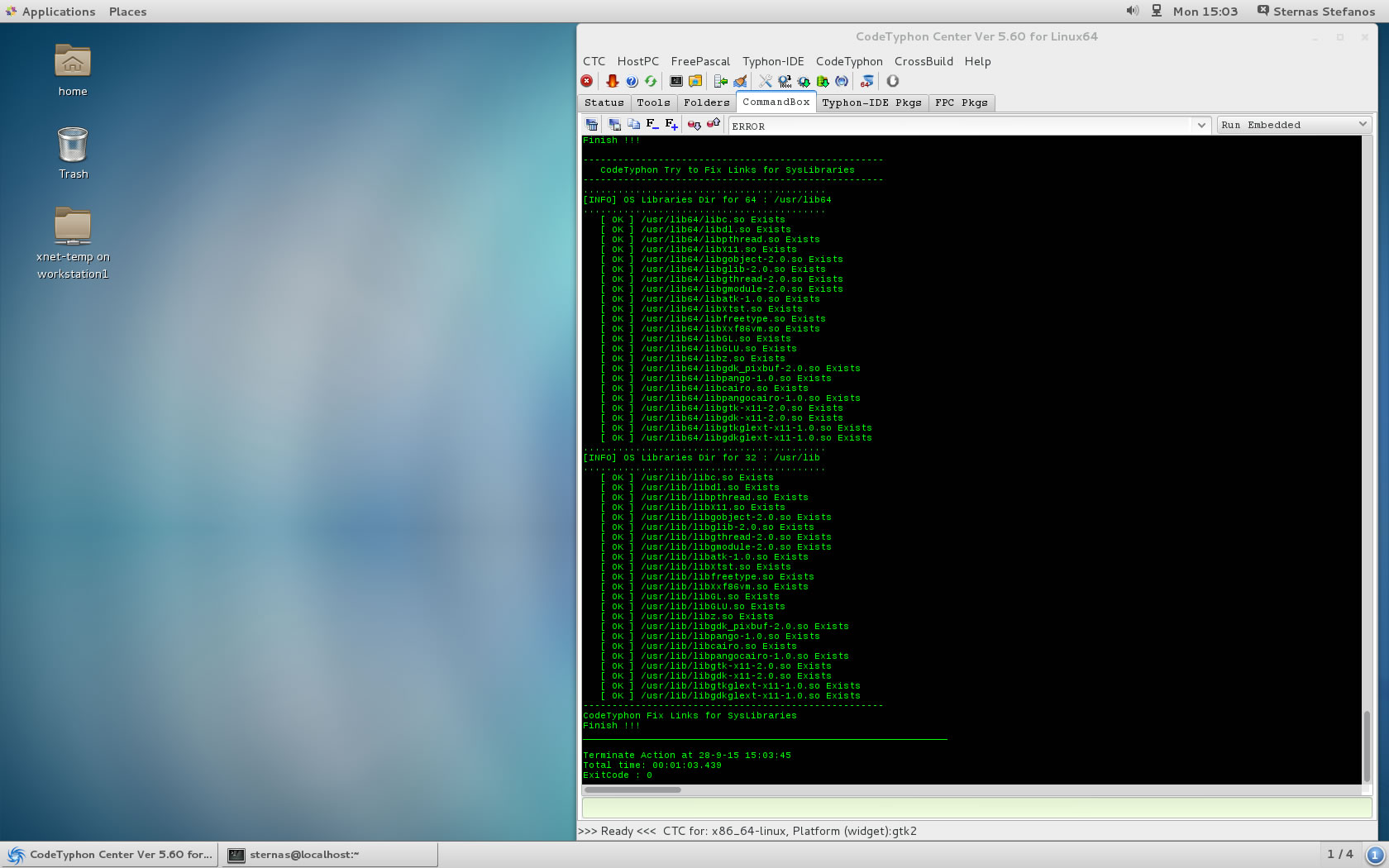Viewport: 1389px width, 868px height.
Task: Click the yellow folder icon in toolbar
Action: 695,81
